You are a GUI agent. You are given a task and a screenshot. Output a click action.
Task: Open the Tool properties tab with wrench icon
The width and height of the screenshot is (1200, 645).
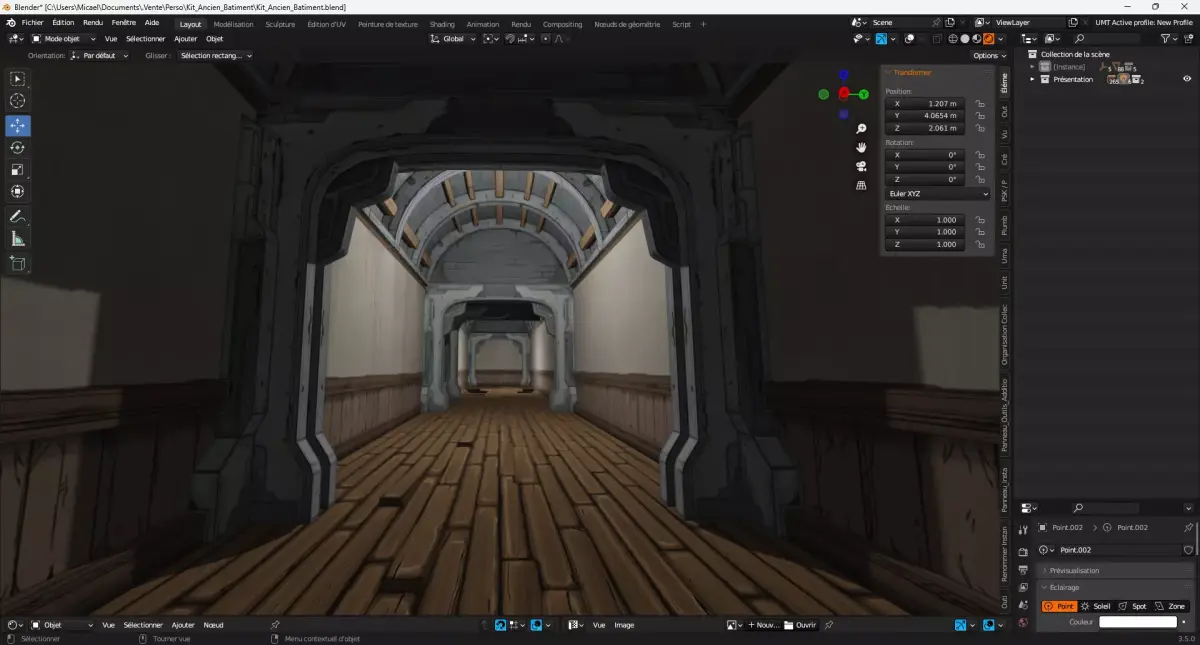1023,530
